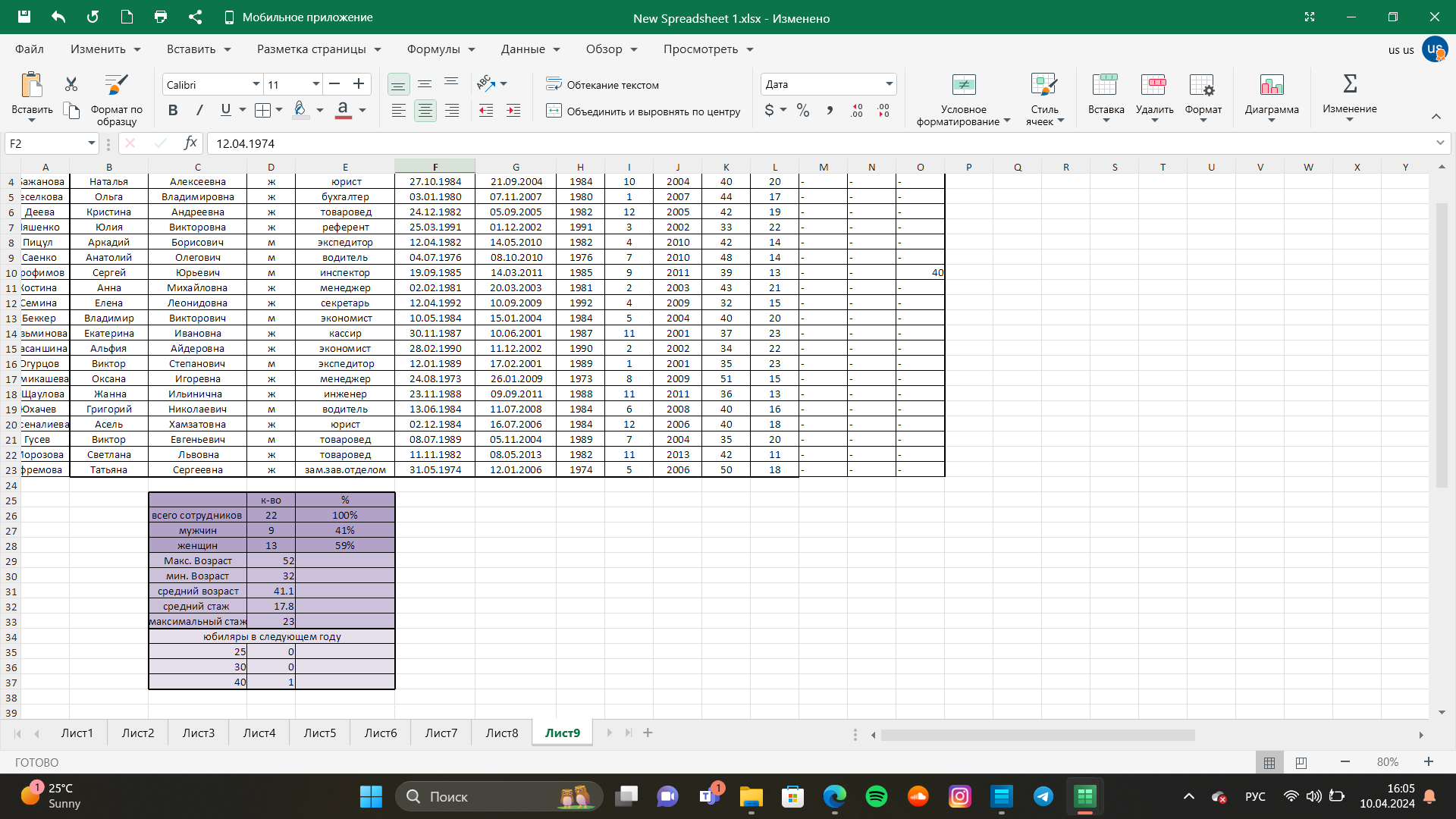This screenshot has height=819, width=1456.
Task: Toggle underline formatting
Action: (225, 111)
